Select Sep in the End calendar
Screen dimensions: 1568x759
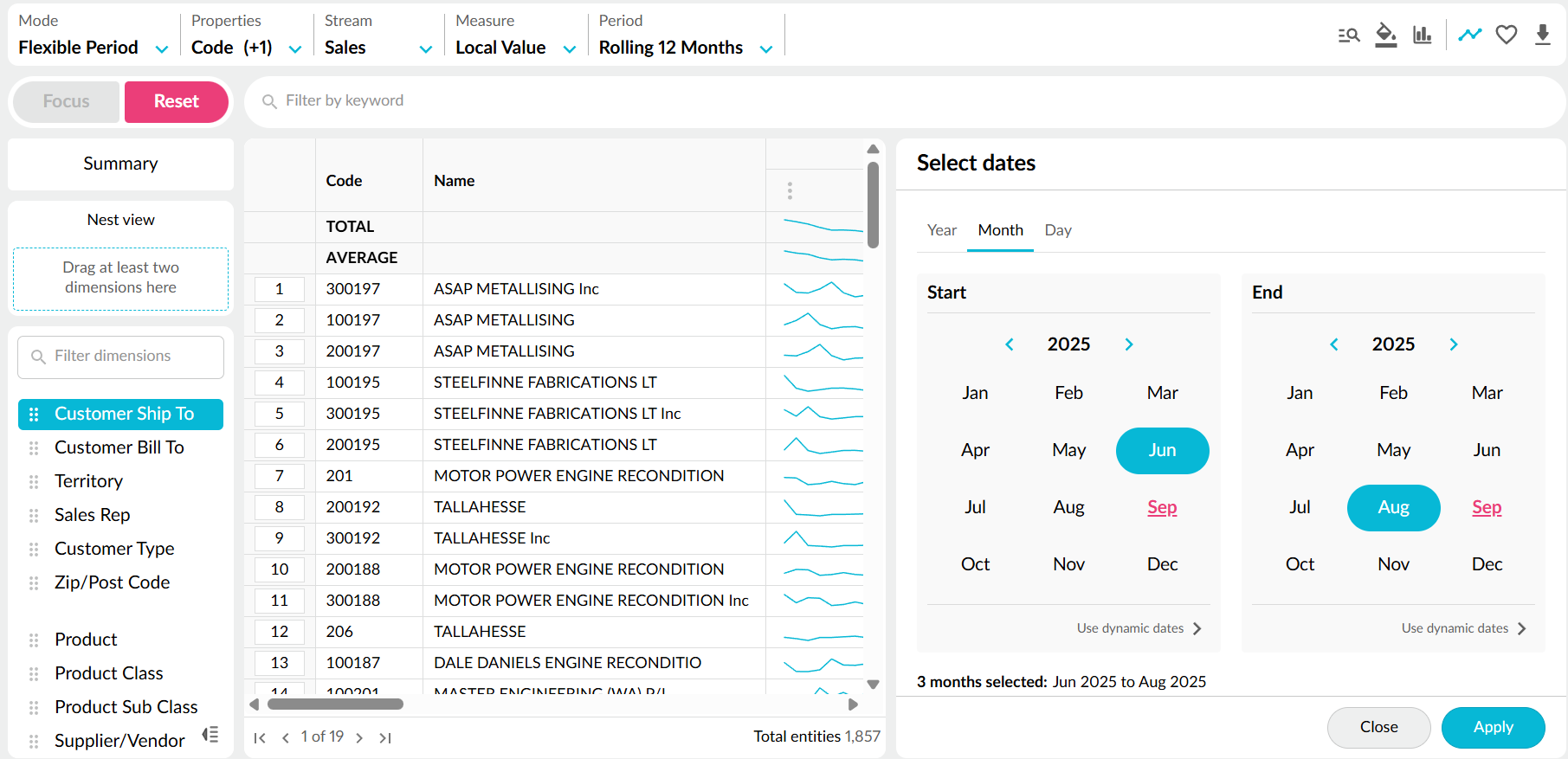(x=1486, y=508)
